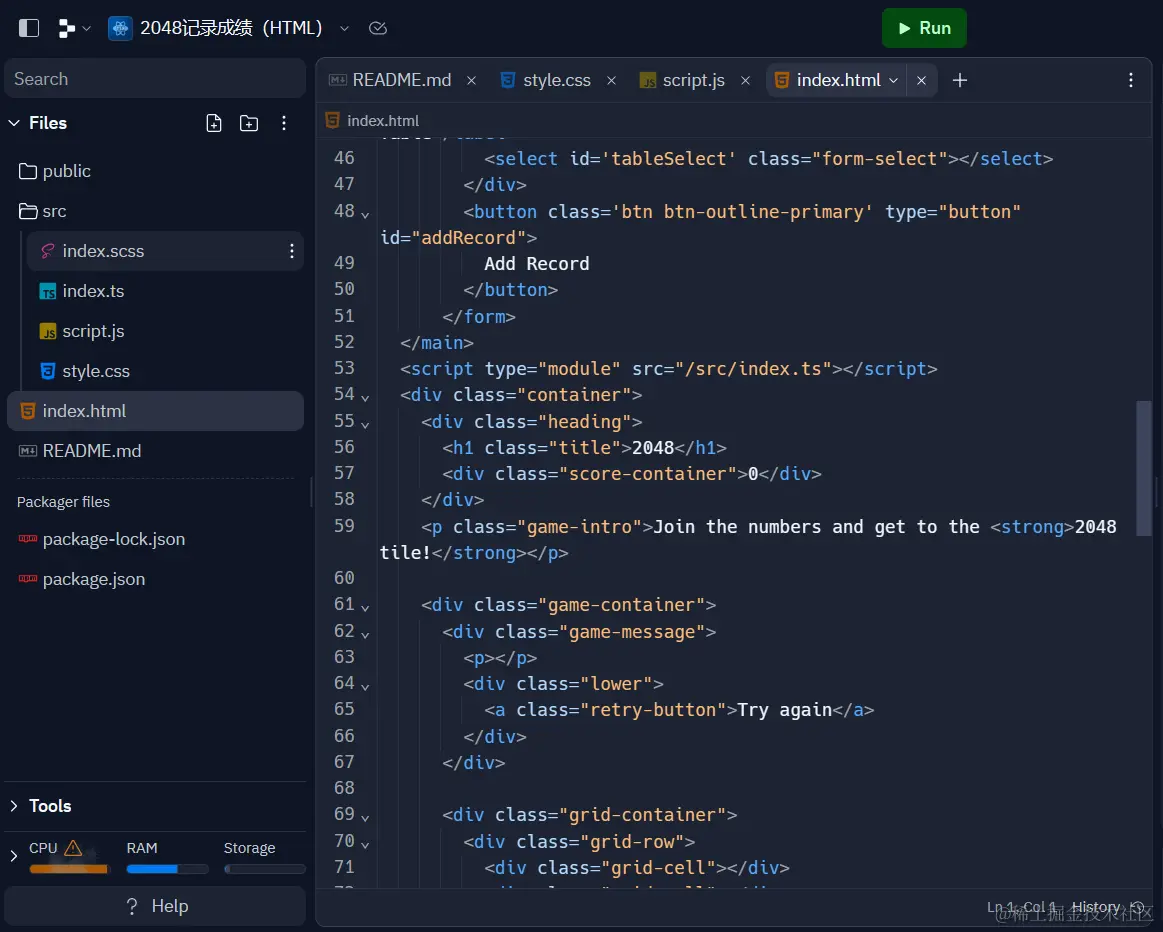Fold code at line 62
Screen dimensions: 1163x932
[x=365, y=634]
